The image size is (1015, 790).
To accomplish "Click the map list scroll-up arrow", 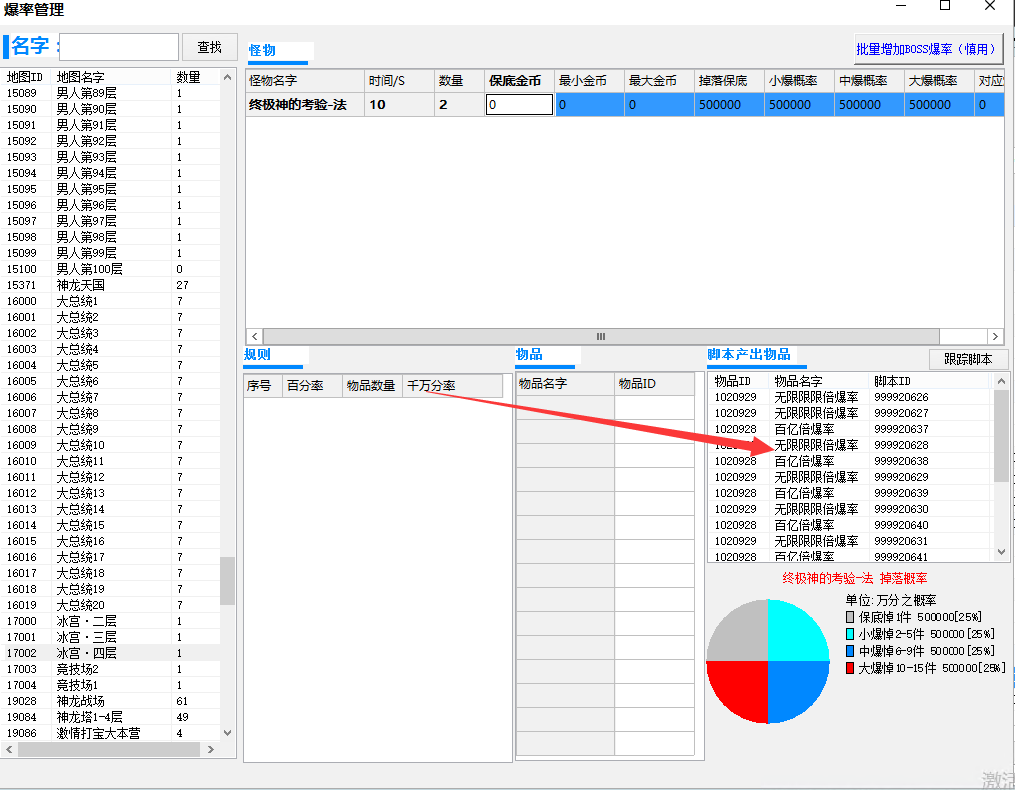I will point(228,78).
